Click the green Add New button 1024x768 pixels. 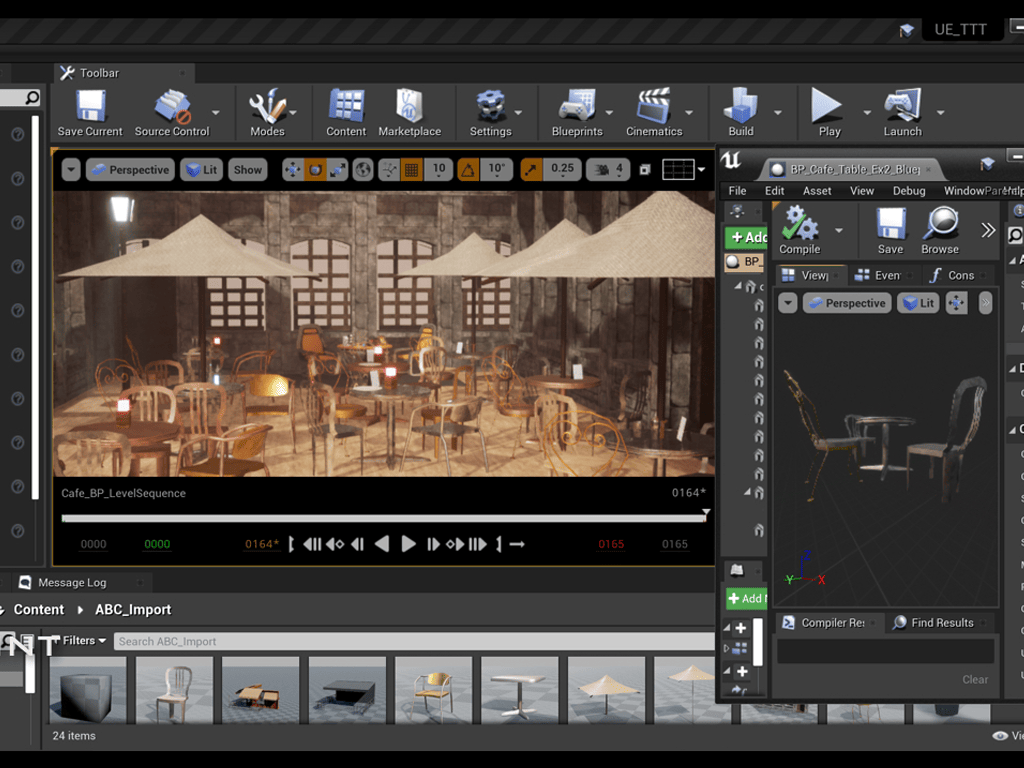tap(747, 598)
